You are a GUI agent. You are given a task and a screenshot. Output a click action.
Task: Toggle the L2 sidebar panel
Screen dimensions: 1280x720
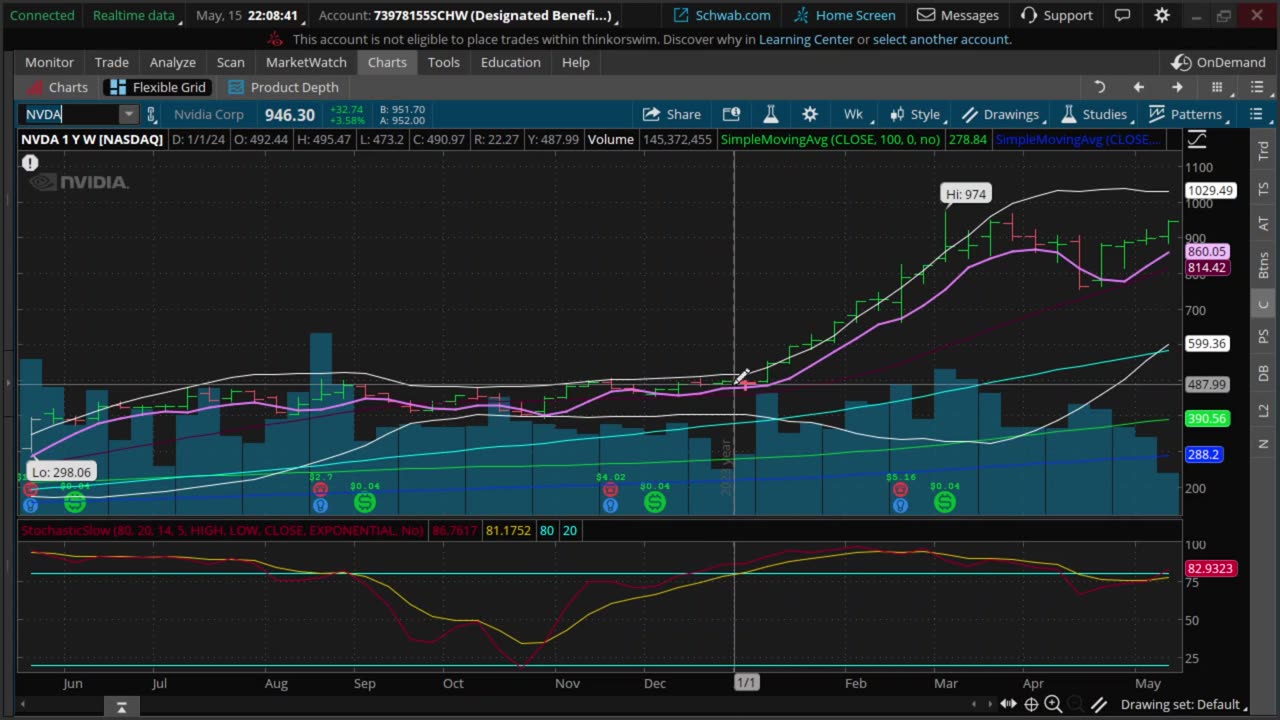click(1264, 410)
